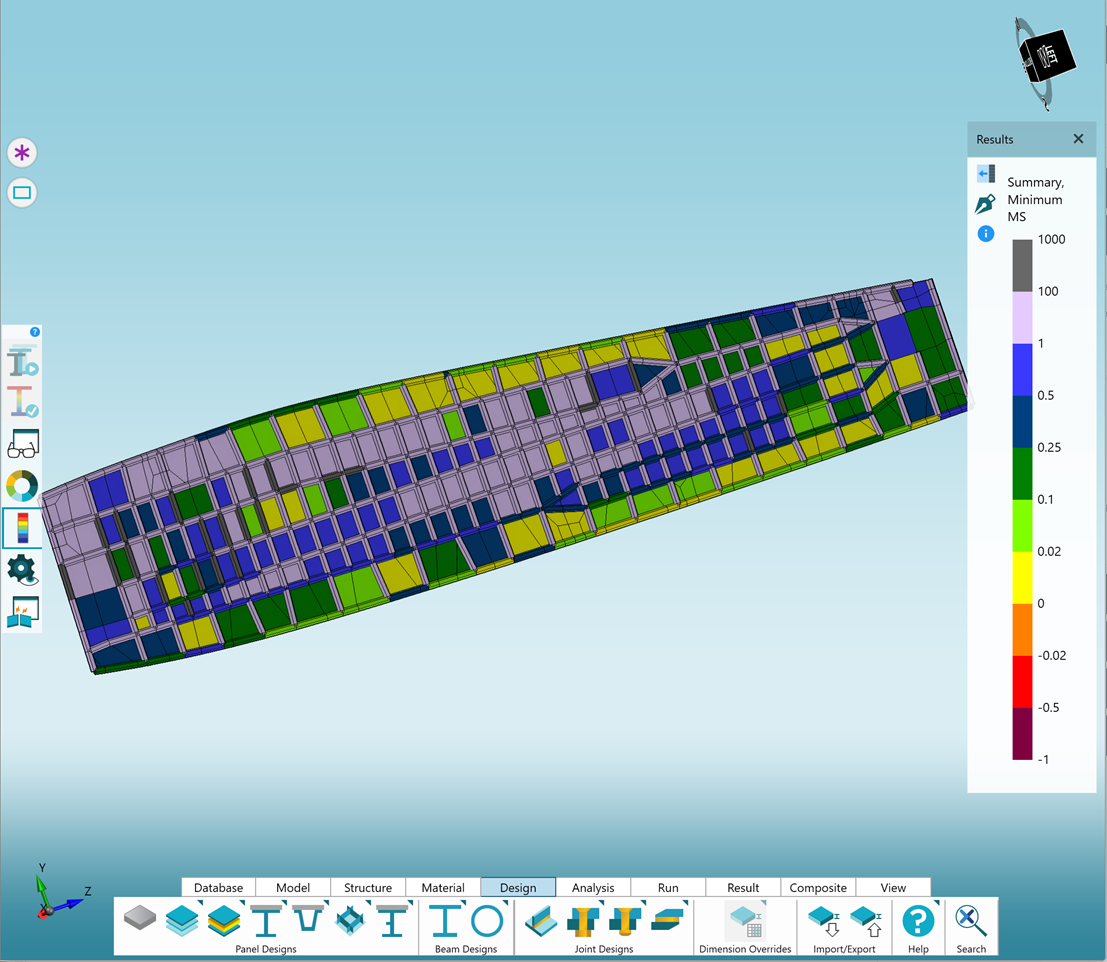Switch to the Analysis tab
Viewport: 1107px width, 962px height.
point(593,887)
